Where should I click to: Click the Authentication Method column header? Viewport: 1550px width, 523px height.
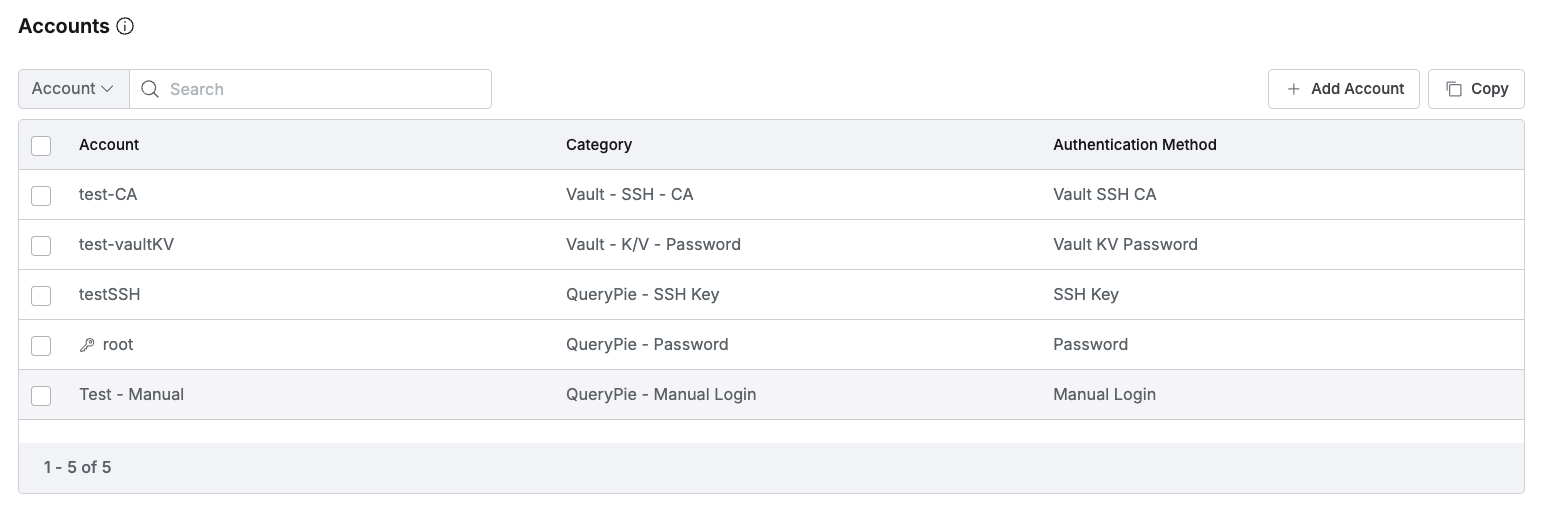pos(1135,145)
